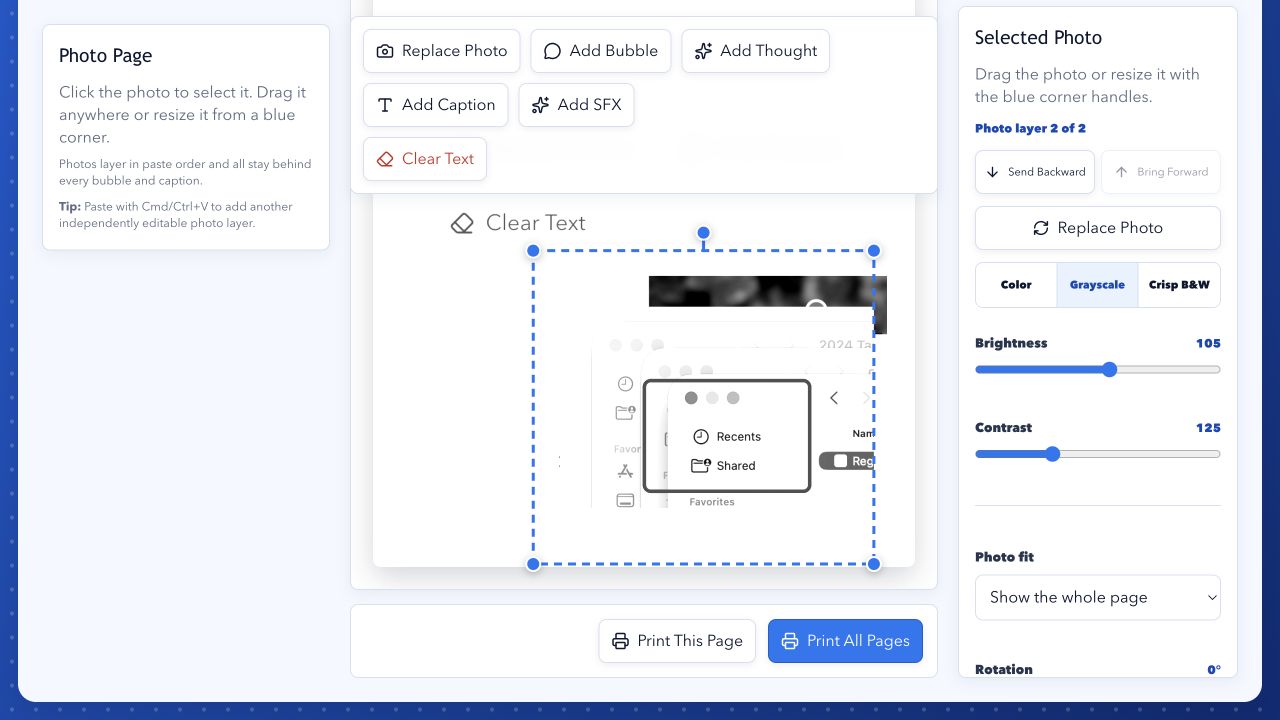
Task: Click the eraser icon on red Clear Text
Action: pos(385,159)
